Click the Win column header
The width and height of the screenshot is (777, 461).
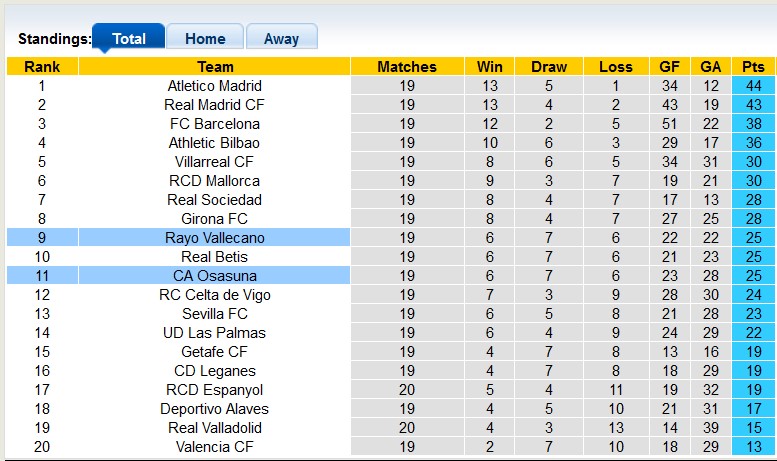pyautogui.click(x=490, y=67)
